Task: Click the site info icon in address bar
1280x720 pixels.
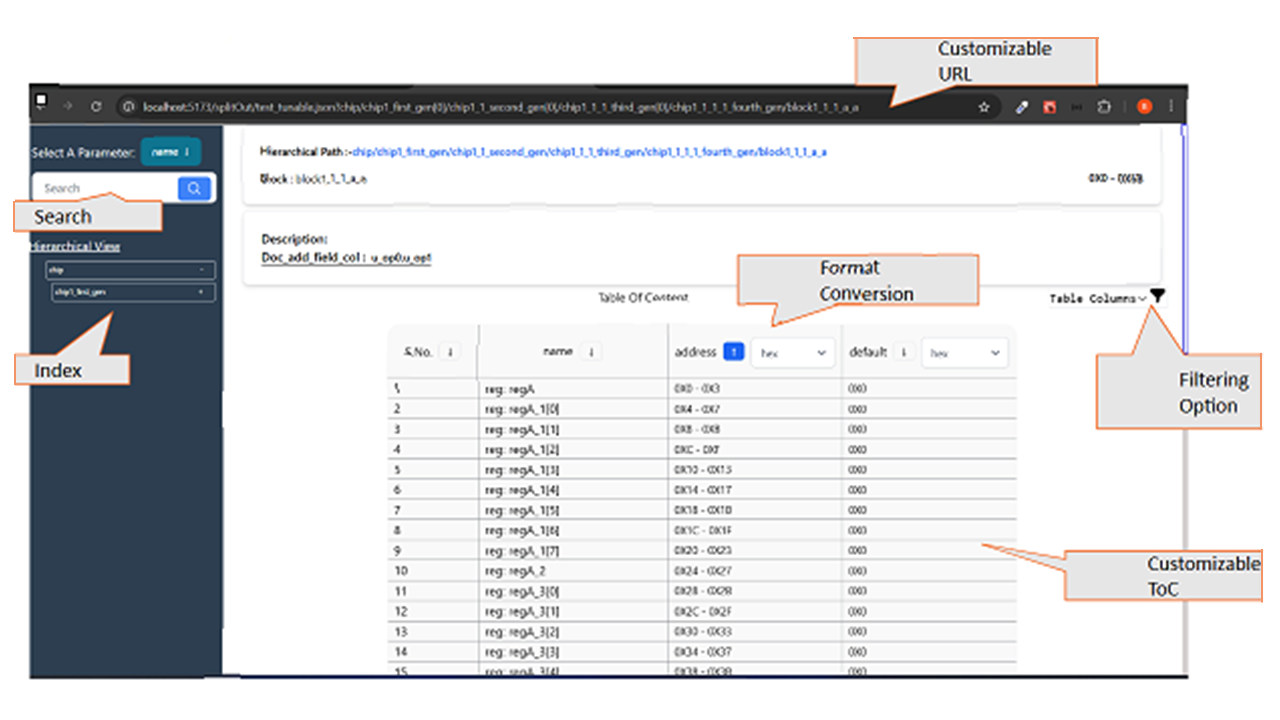Action: click(128, 106)
